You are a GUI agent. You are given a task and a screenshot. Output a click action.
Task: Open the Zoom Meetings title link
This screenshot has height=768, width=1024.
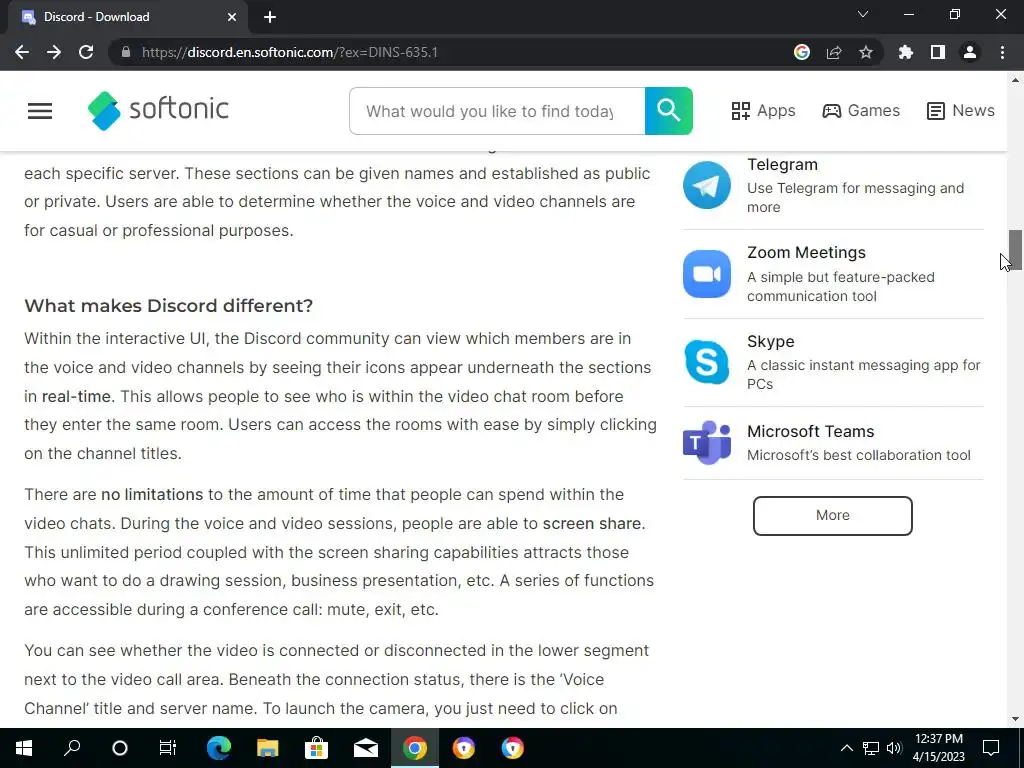[x=807, y=253]
